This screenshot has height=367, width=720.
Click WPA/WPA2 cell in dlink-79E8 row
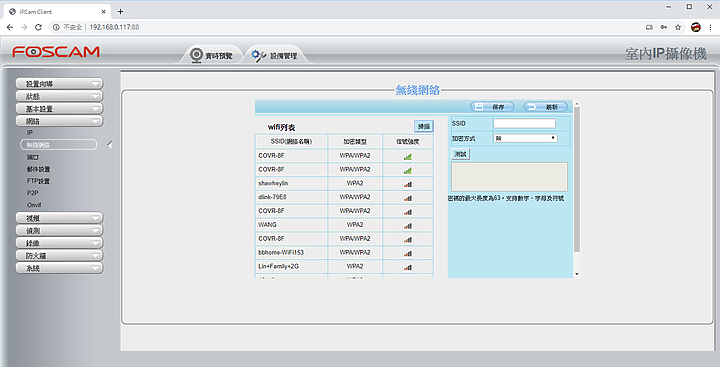(x=355, y=197)
